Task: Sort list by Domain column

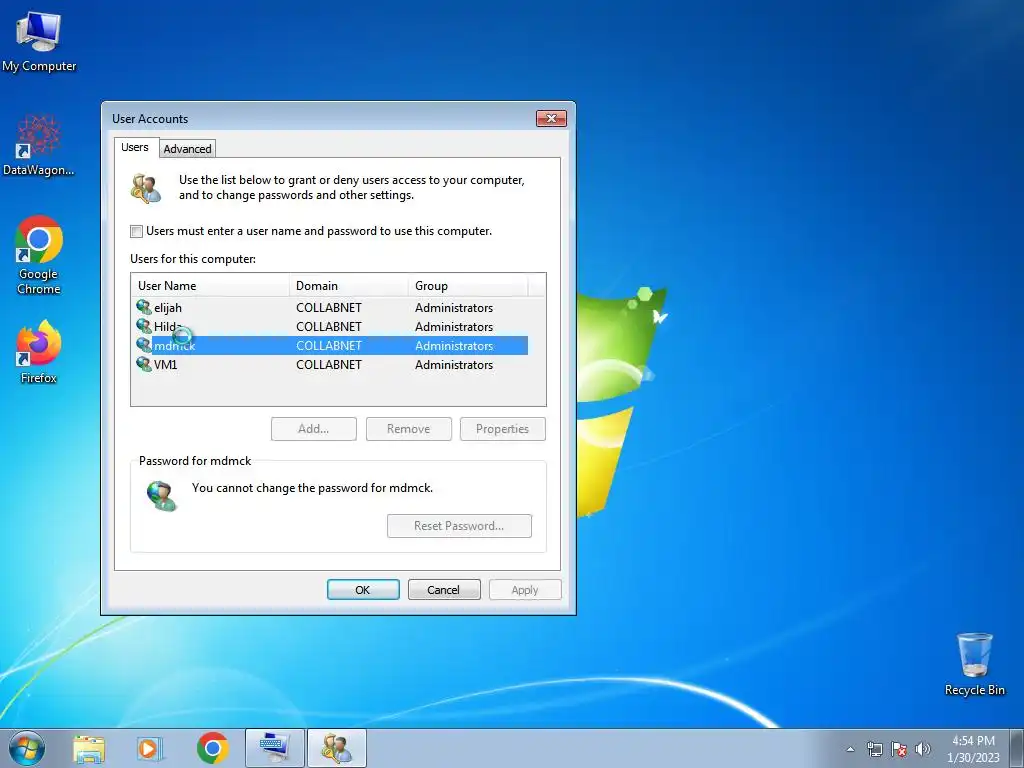Action: pos(349,285)
